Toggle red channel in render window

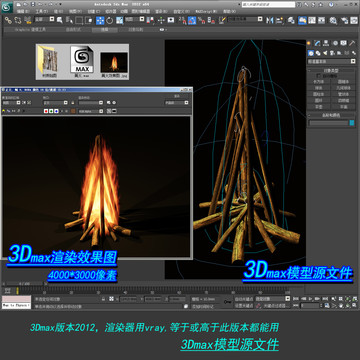coord(46,111)
